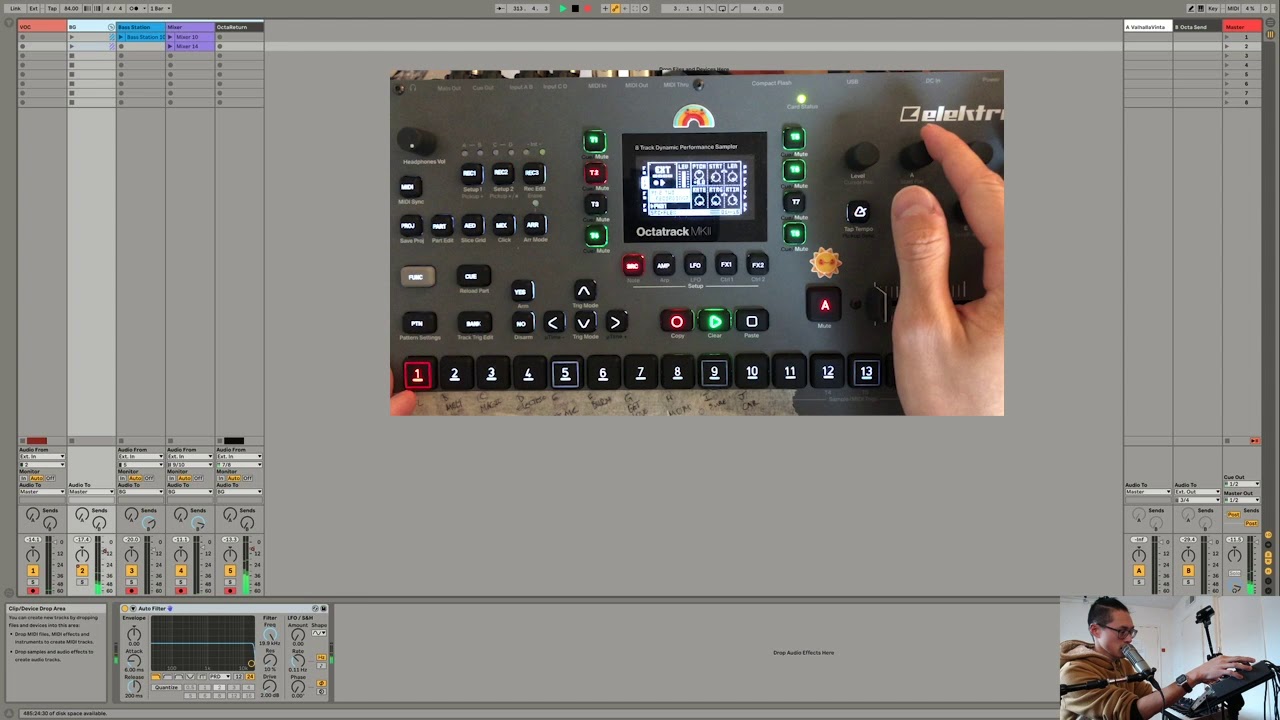Set Bass Station monitor to Off
The image size is (1280, 720).
(151, 478)
